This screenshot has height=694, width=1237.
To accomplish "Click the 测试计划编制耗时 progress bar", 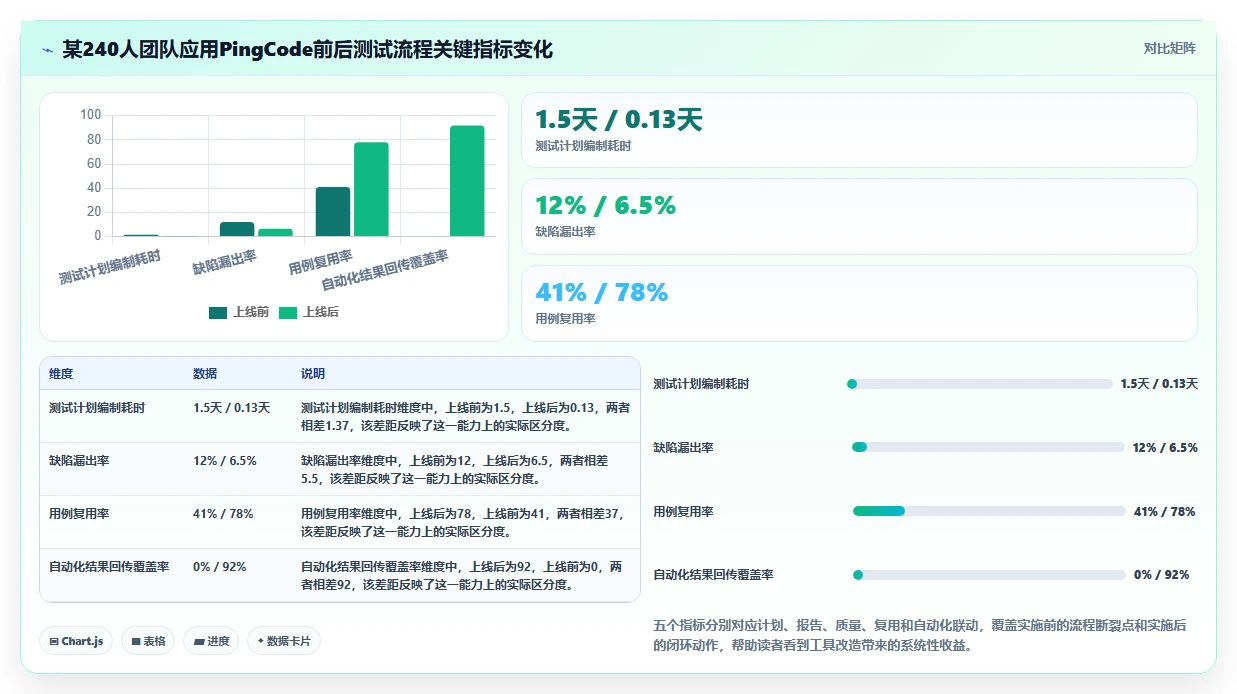I will point(980,384).
